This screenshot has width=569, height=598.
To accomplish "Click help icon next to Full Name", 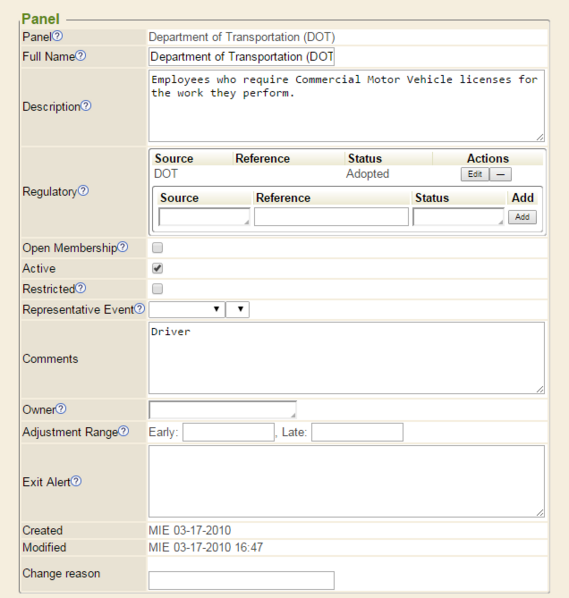I will 80,56.
